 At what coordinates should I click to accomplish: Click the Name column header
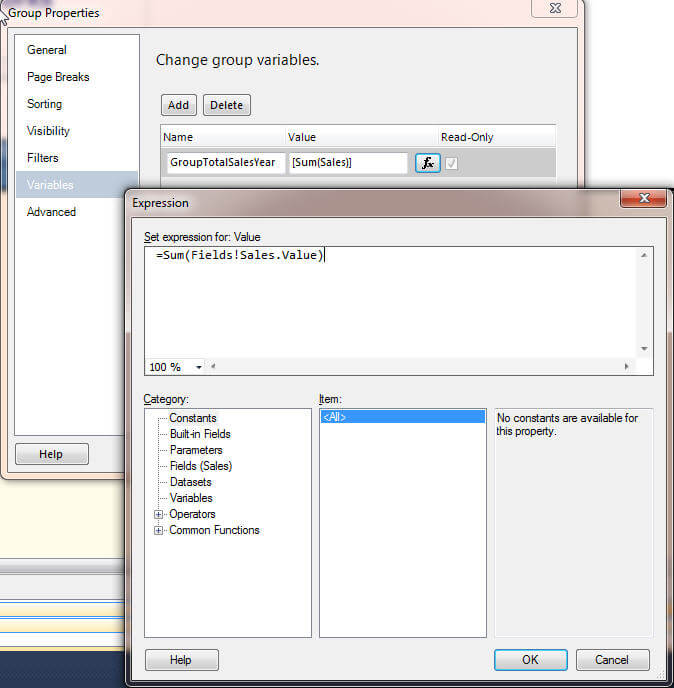click(x=223, y=137)
